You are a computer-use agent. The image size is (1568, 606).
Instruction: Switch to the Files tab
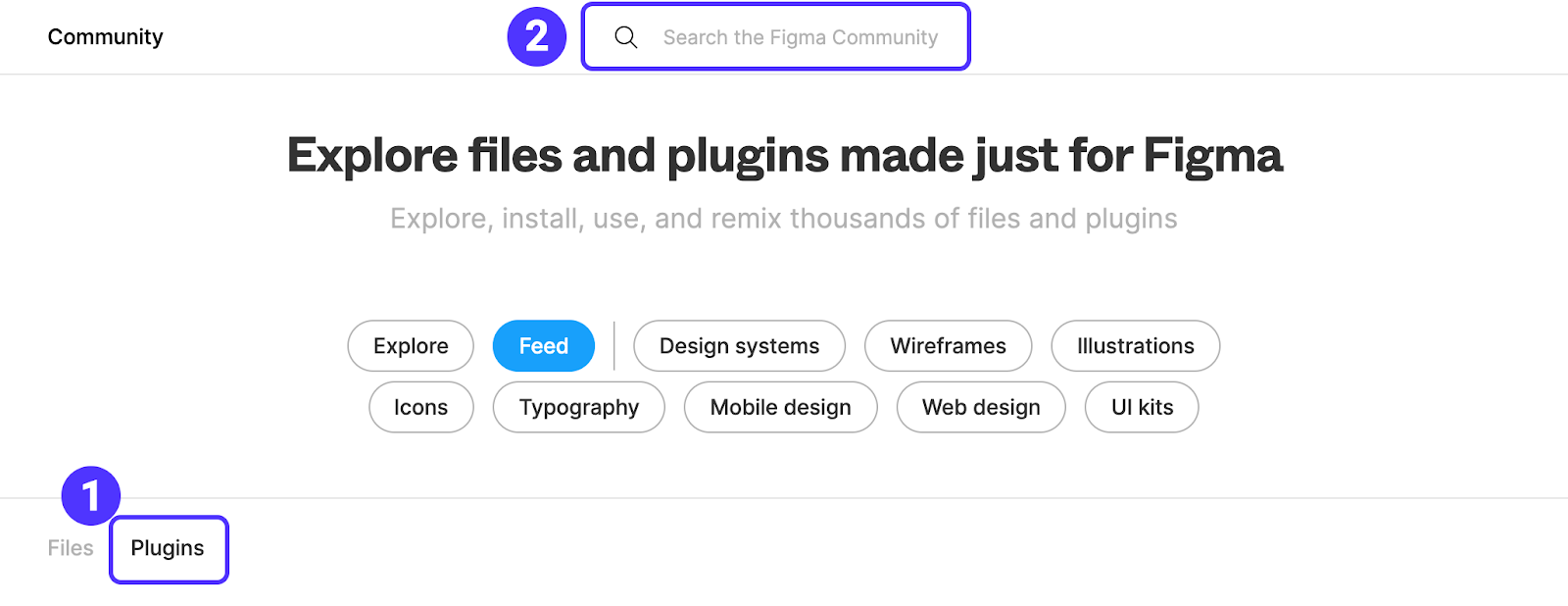click(71, 548)
